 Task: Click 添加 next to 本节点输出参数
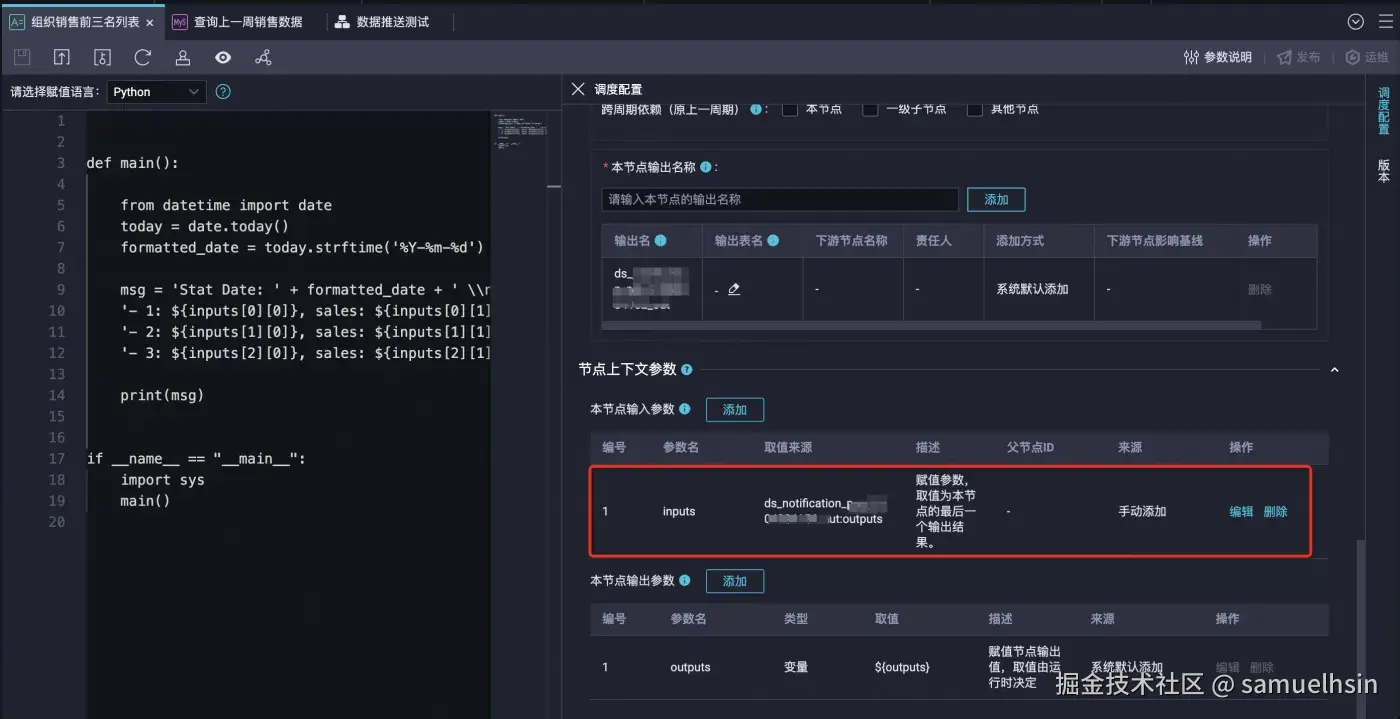pos(735,581)
